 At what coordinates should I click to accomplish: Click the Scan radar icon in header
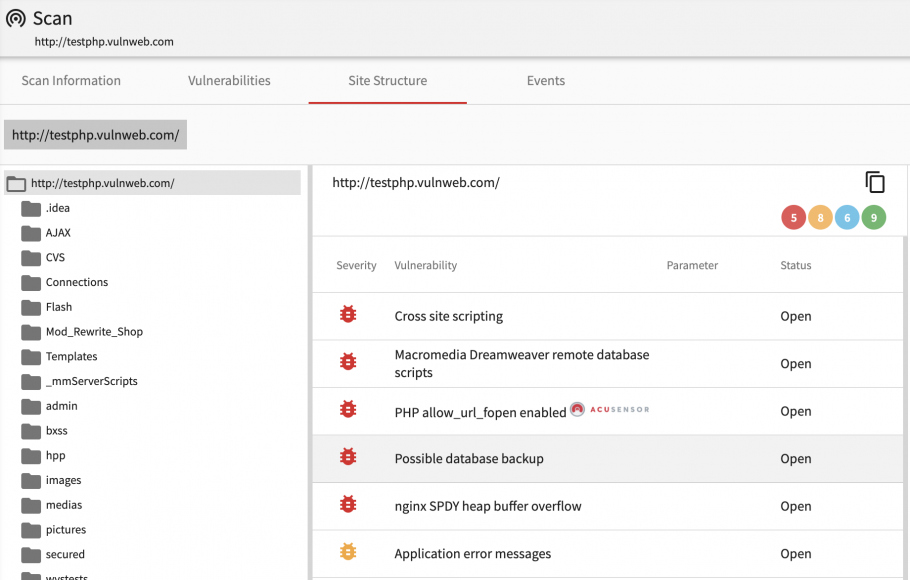tap(16, 19)
